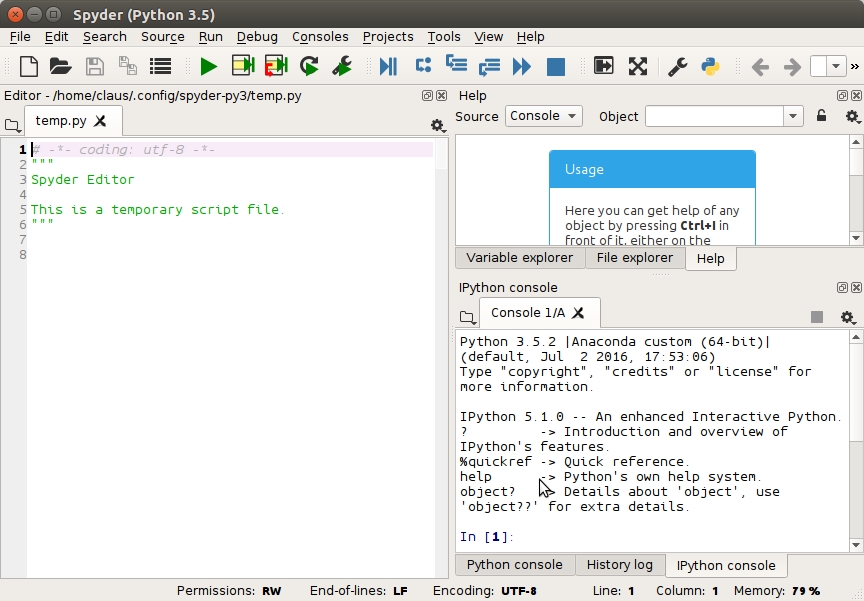Maximize the current pane
Image resolution: width=864 pixels, height=601 pixels.
pos(604,66)
